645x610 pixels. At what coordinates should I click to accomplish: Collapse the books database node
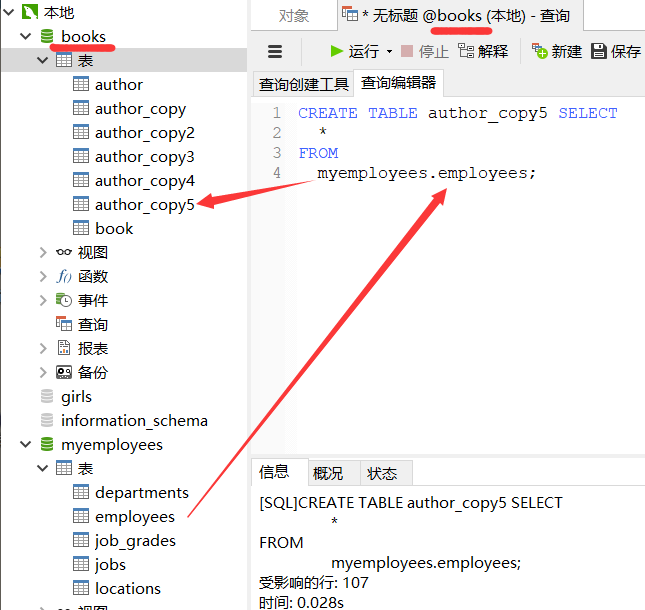(x=26, y=36)
